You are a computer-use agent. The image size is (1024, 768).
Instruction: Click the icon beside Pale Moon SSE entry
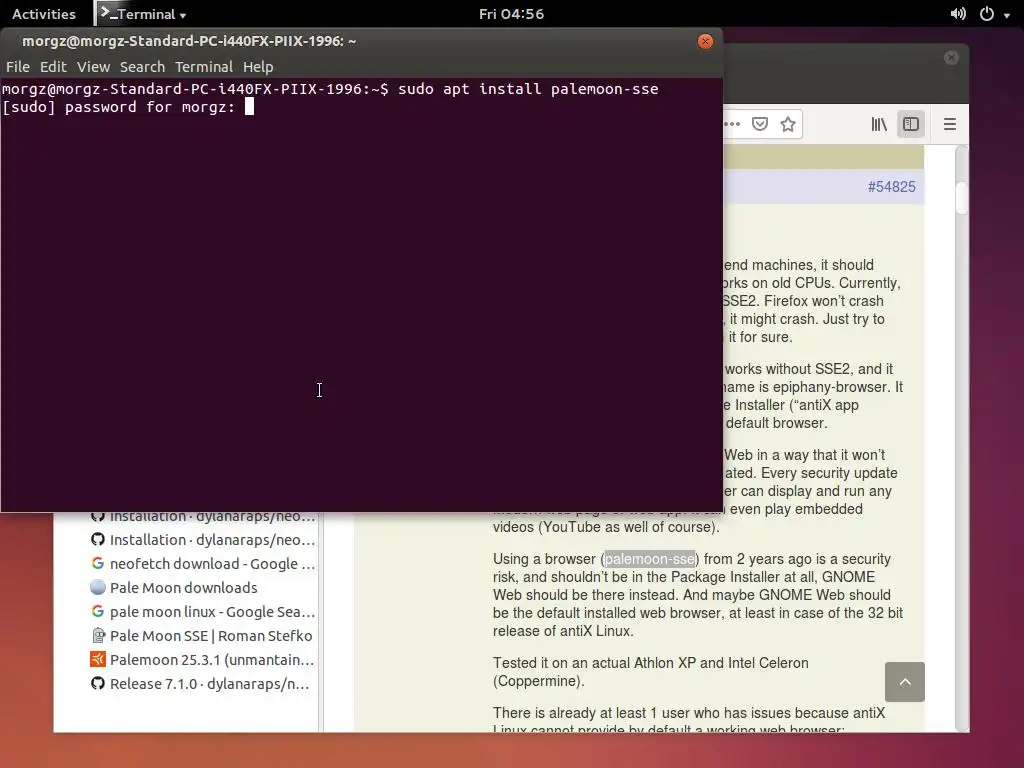97,635
